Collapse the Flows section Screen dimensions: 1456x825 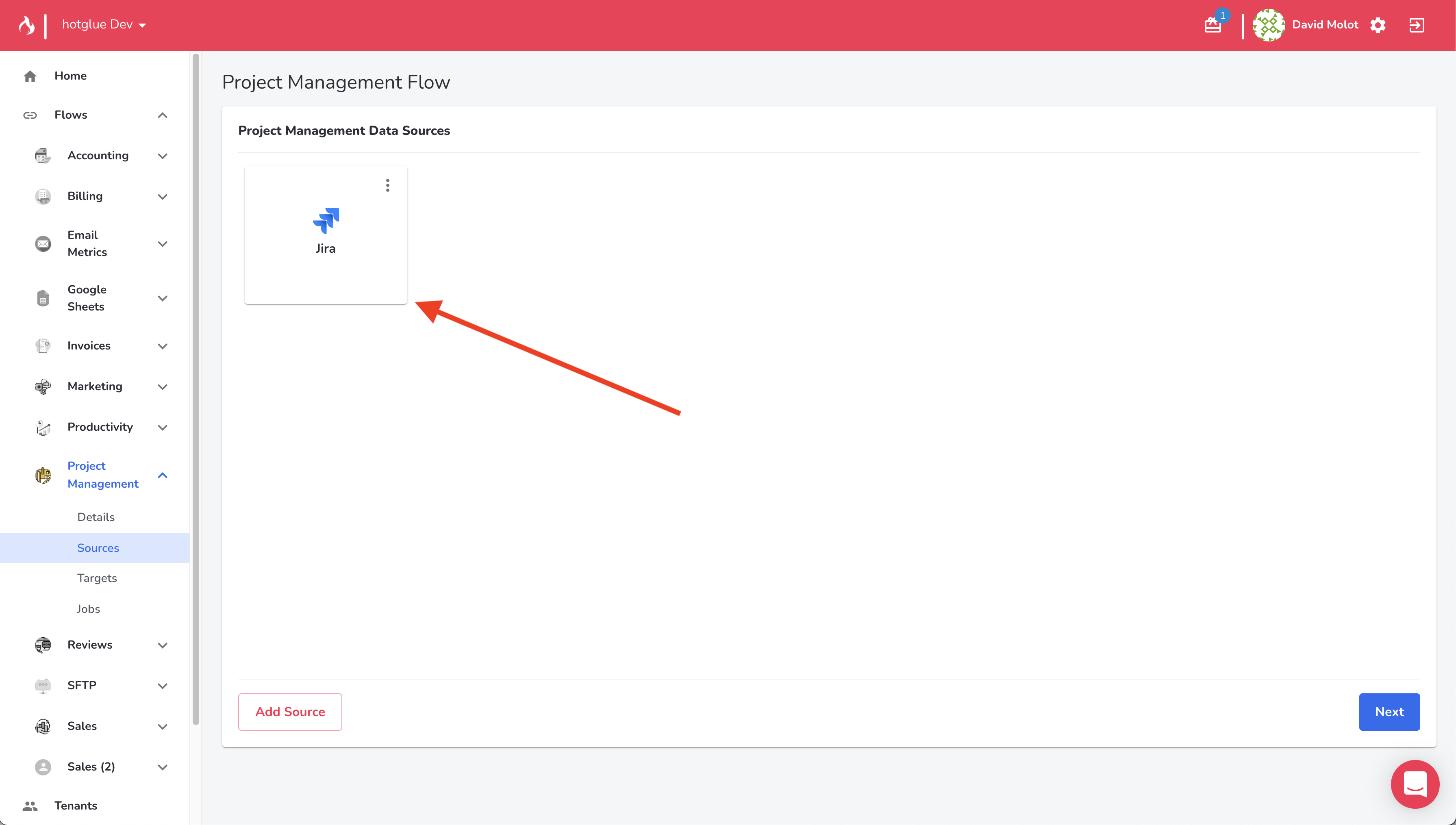coord(163,115)
